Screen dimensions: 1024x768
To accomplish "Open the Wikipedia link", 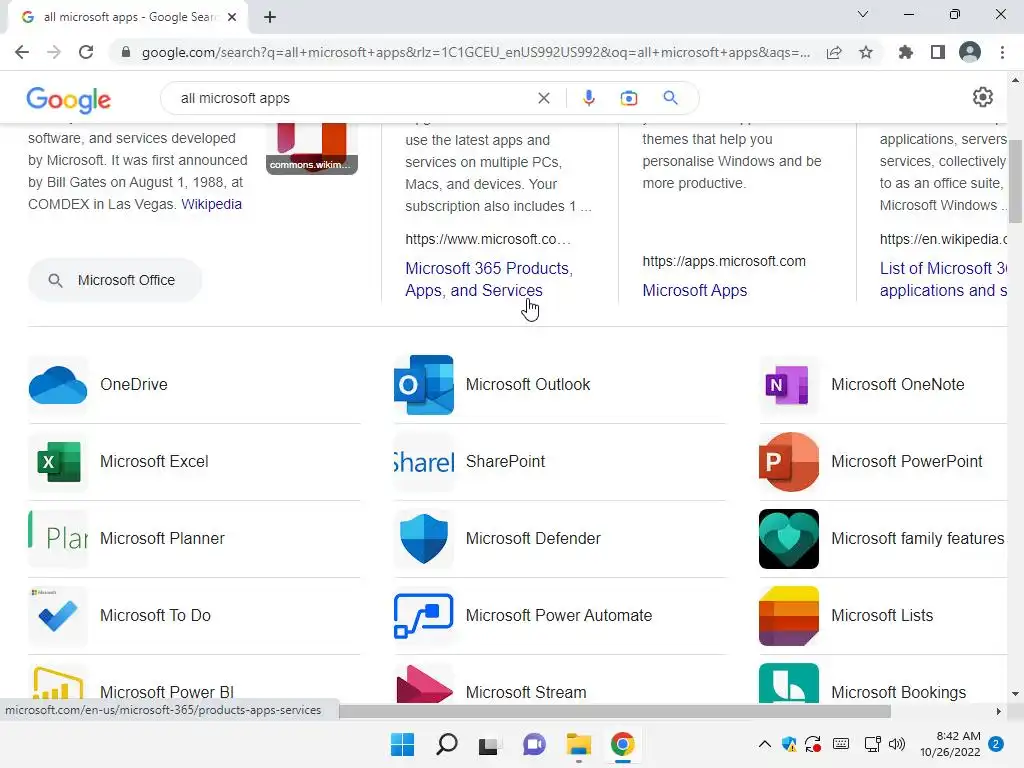I will coord(212,204).
